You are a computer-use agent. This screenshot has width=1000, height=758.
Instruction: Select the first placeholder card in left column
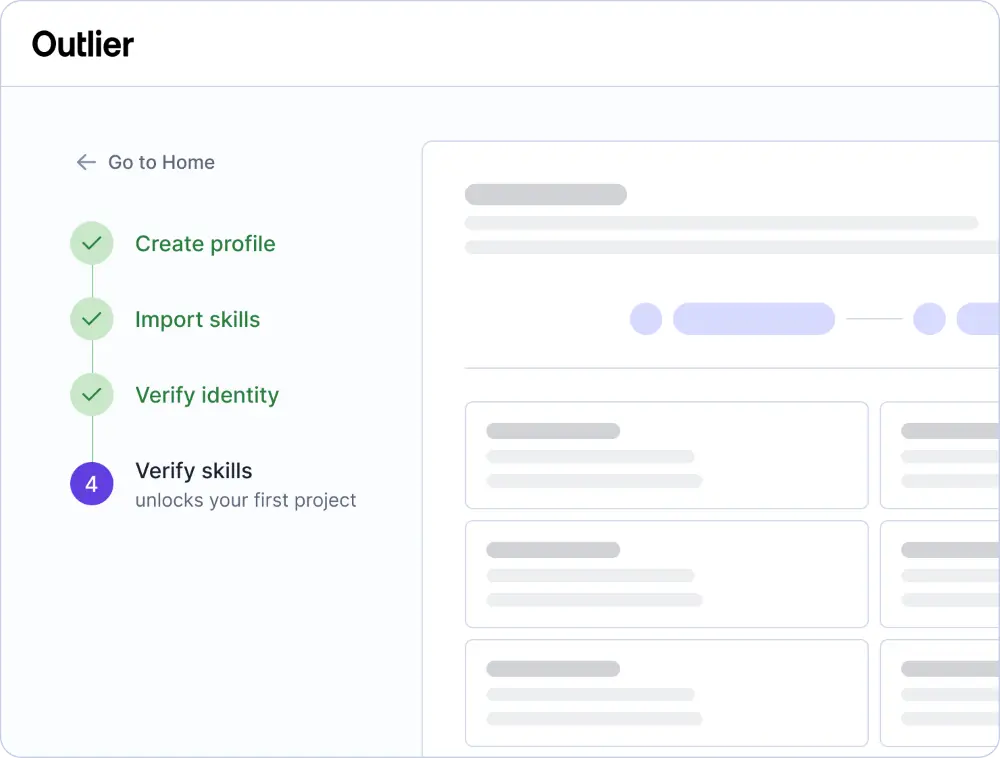click(667, 455)
